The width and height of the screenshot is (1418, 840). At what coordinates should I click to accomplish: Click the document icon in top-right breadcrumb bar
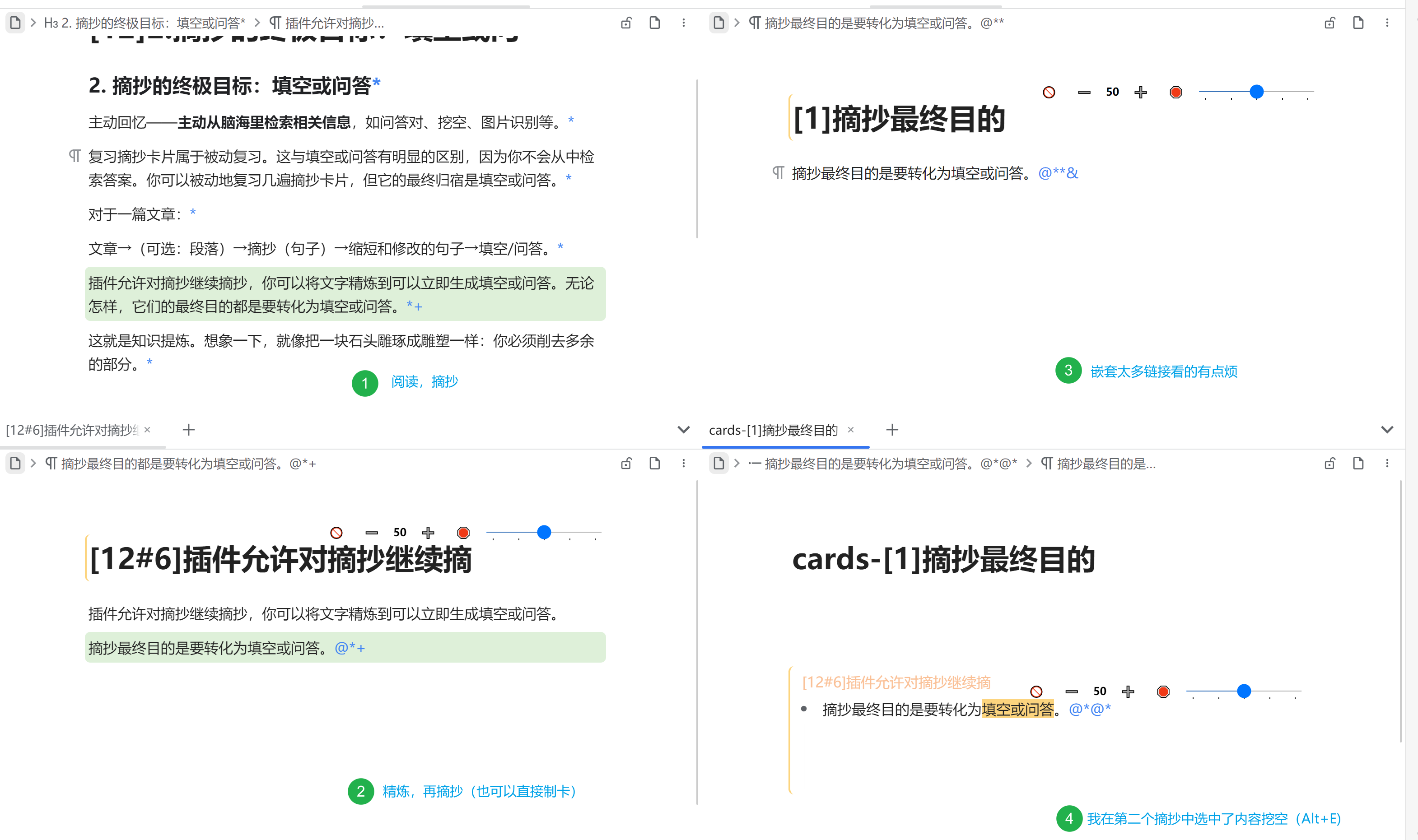(x=718, y=23)
